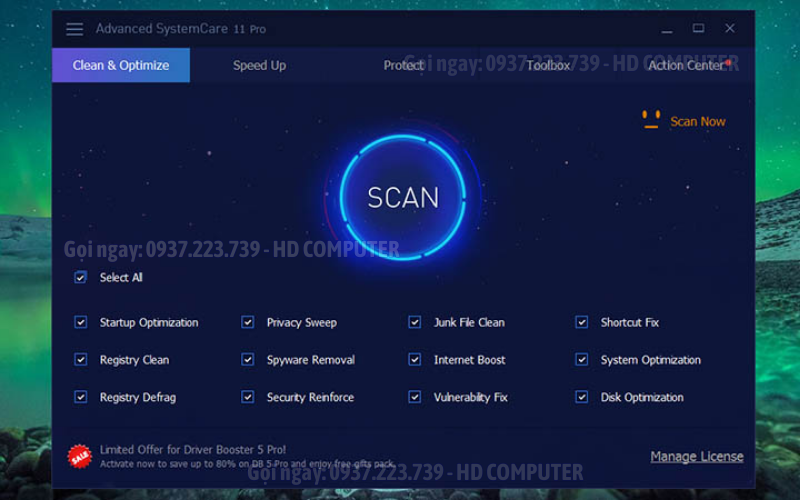Select the Clean & Optimize tab
This screenshot has width=800, height=500.
point(121,66)
